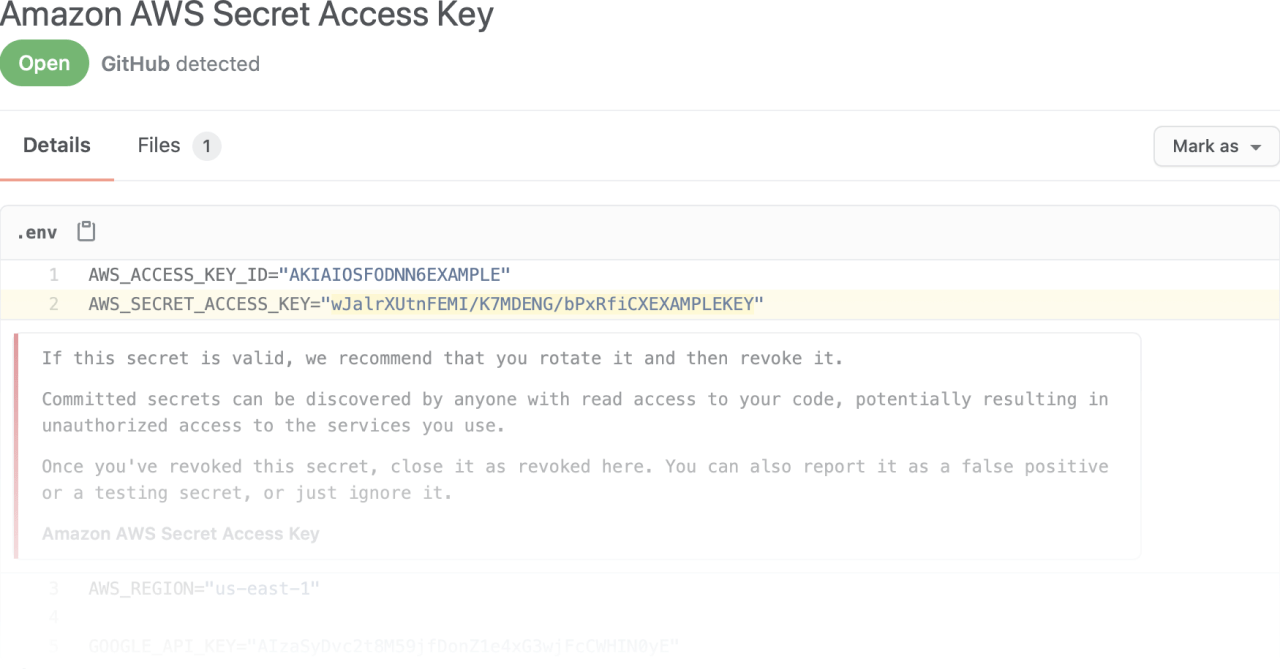Open the Mark as dropdown
Viewport: 1280px width, 669px height.
[1216, 146]
